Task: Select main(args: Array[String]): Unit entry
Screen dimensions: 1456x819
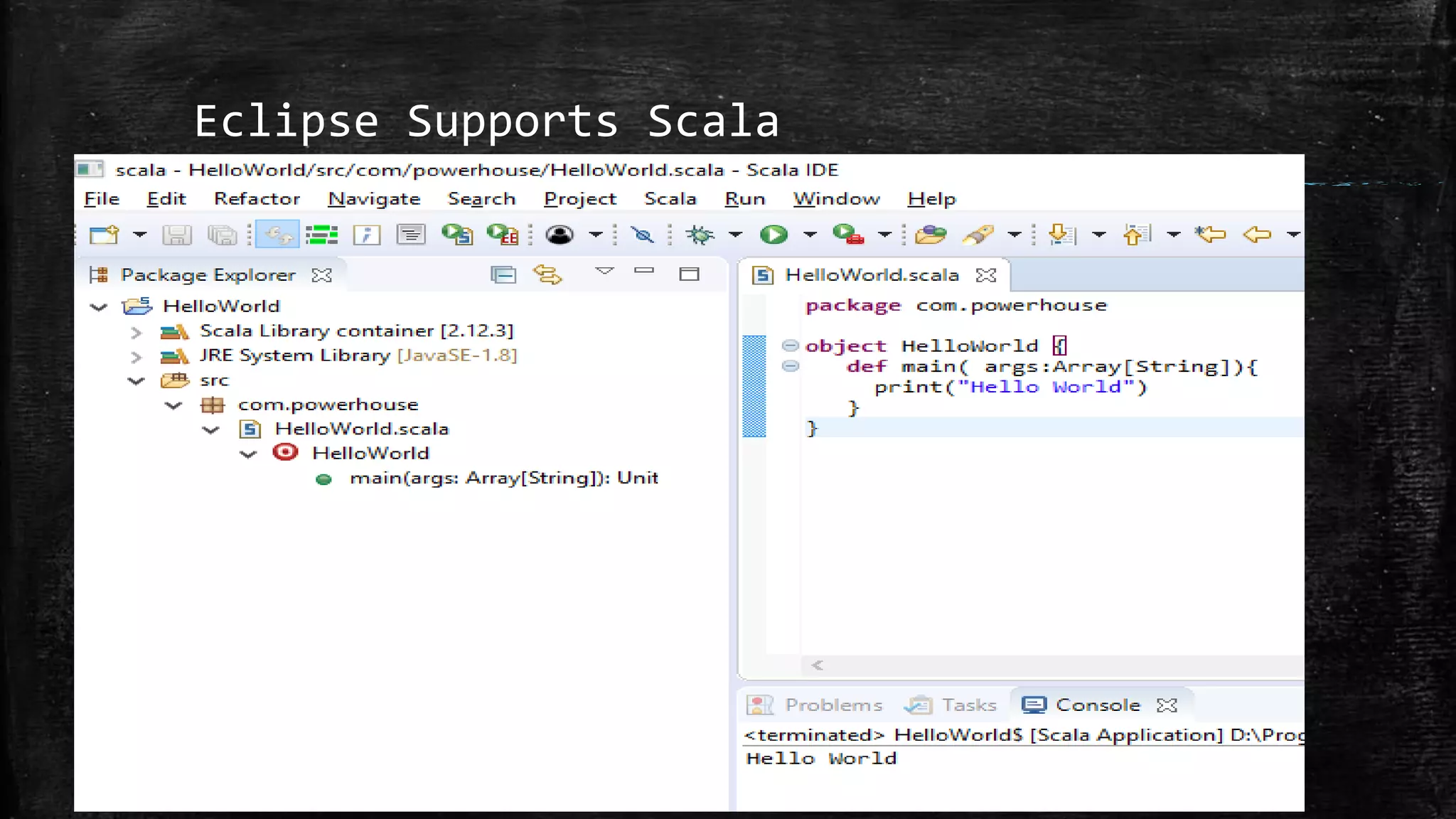Action: click(503, 478)
